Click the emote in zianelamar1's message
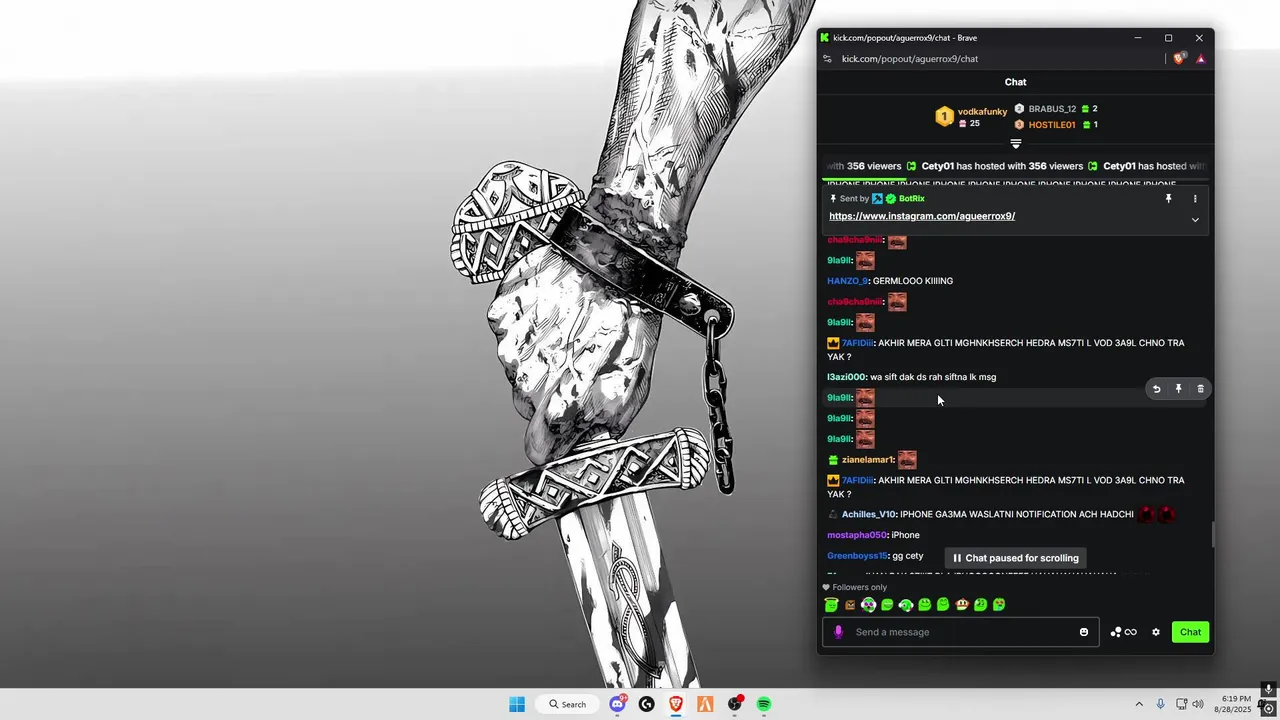 (x=907, y=460)
